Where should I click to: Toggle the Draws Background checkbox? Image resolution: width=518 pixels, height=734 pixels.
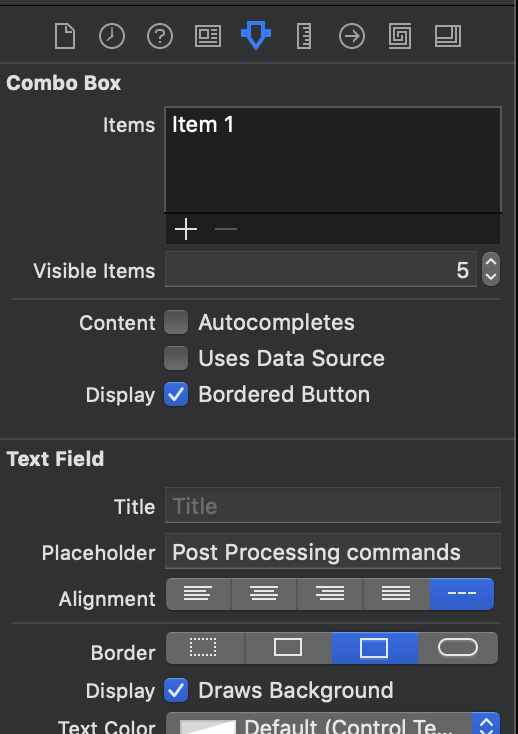pos(176,690)
